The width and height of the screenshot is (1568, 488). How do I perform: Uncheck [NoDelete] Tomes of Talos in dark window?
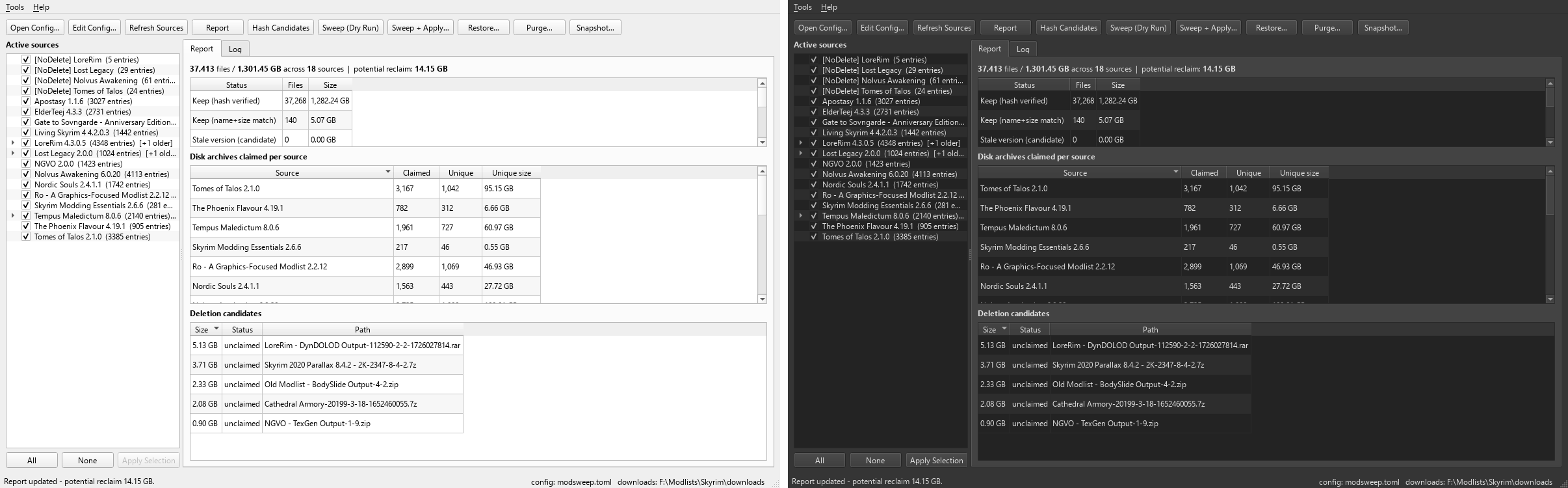pos(814,91)
